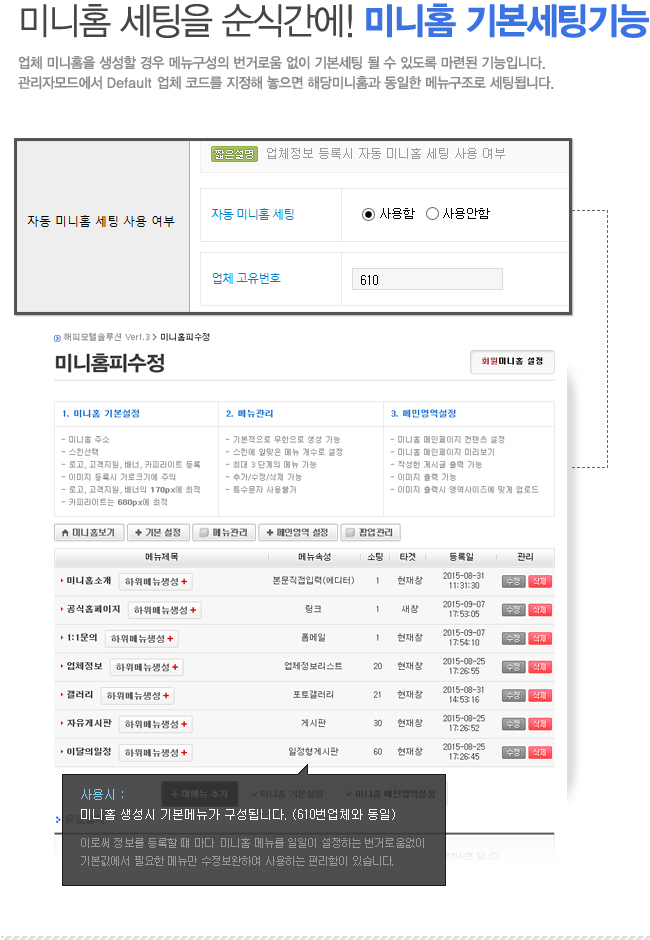Open the 회원미니홈 설정 button
Viewport: 650px width, 940px height.
[512, 361]
